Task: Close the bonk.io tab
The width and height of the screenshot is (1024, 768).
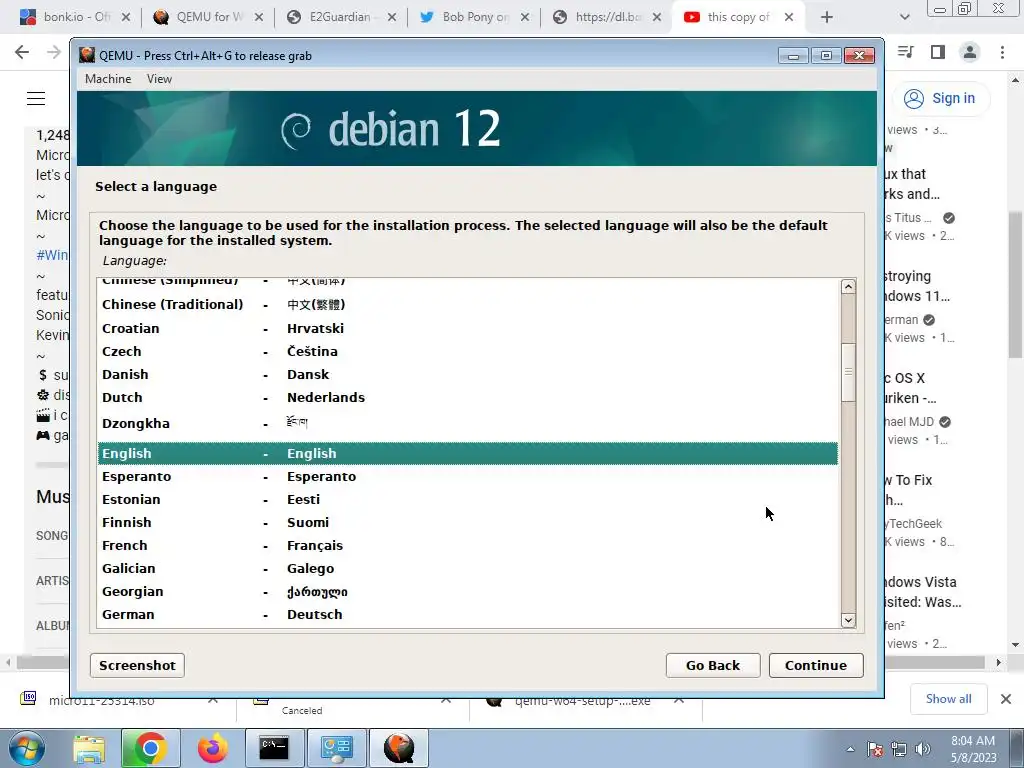Action: coord(126,17)
